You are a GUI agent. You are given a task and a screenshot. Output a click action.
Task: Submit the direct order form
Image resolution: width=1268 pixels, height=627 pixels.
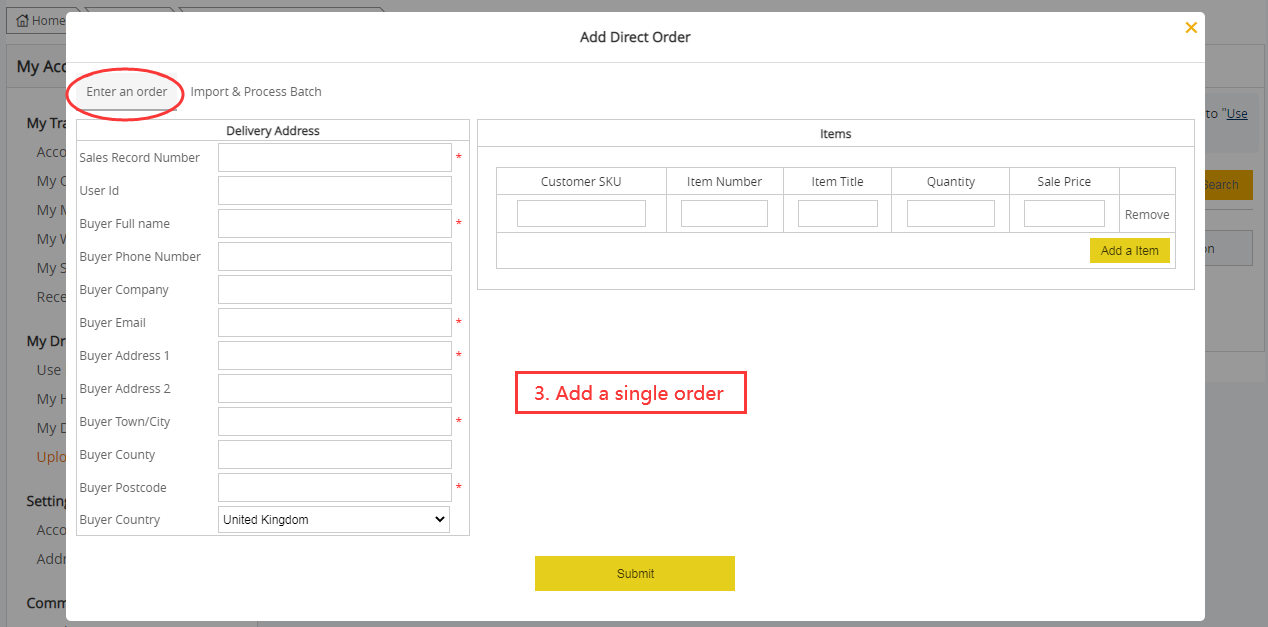[634, 574]
